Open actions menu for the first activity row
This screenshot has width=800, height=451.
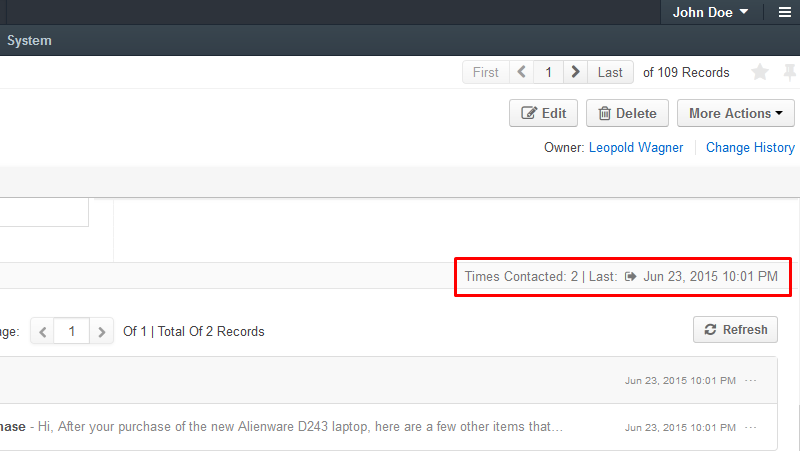pos(751,381)
